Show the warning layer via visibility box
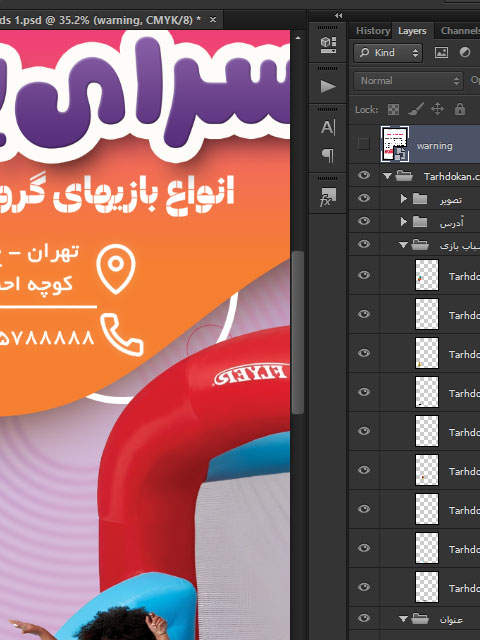This screenshot has width=480, height=640. [363, 144]
